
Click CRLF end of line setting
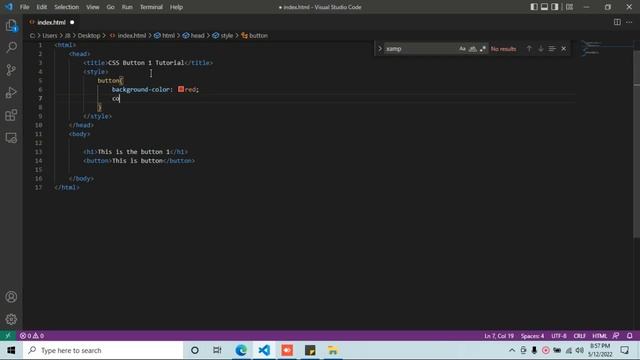(x=580, y=336)
